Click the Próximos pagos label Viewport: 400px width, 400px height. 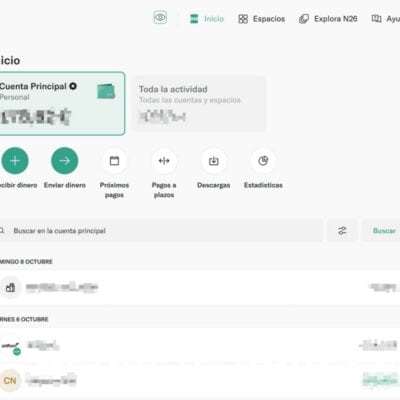[114, 190]
